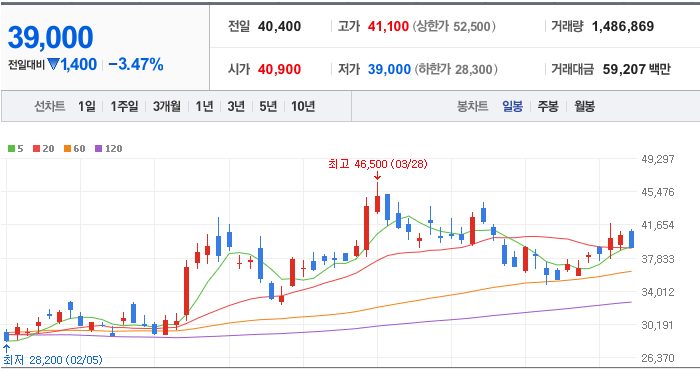The width and height of the screenshot is (700, 371).
Task: Click the day high value 41,100
Action: click(388, 26)
